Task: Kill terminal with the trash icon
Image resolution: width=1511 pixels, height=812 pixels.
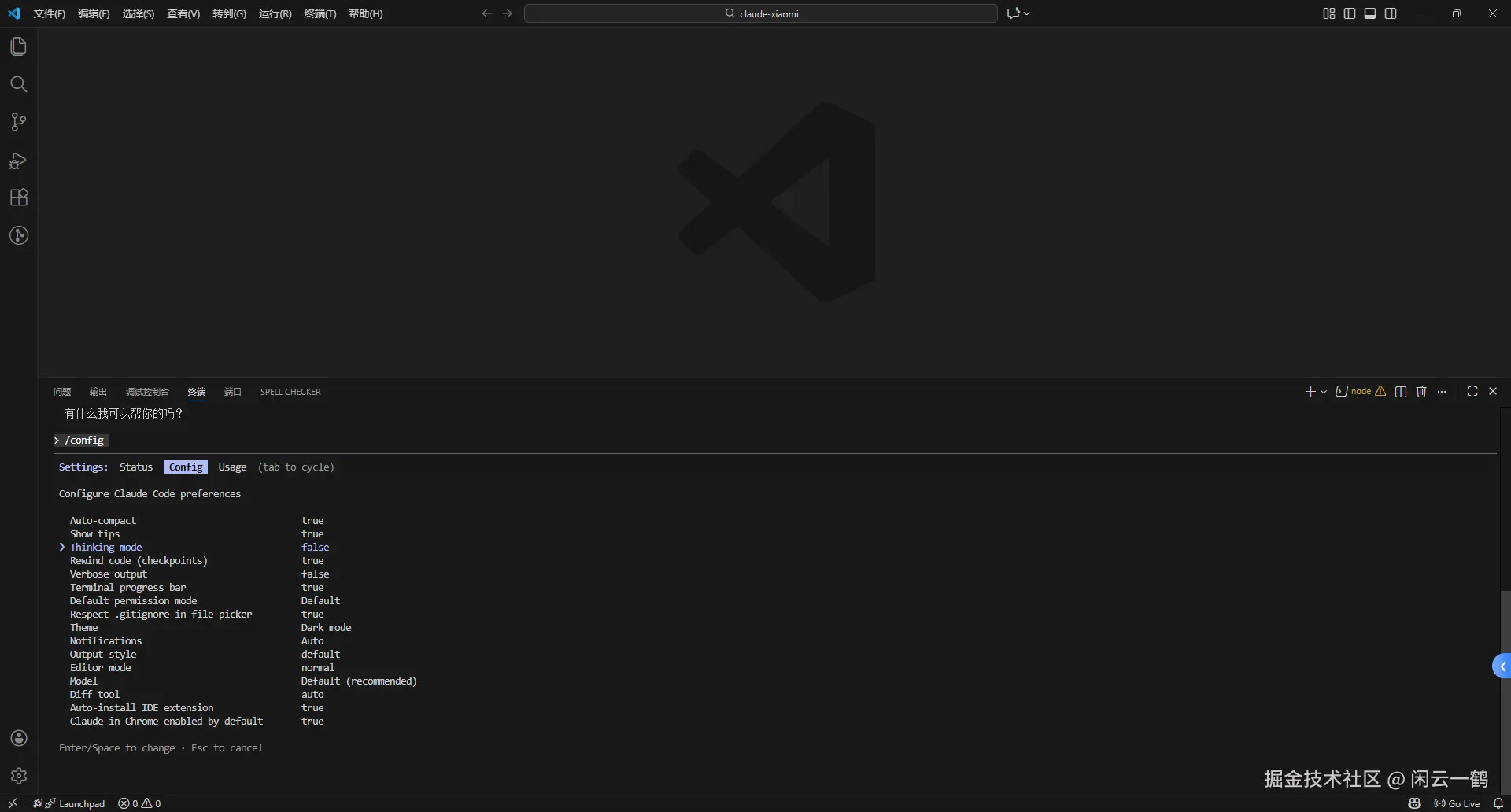Action: pyautogui.click(x=1421, y=392)
